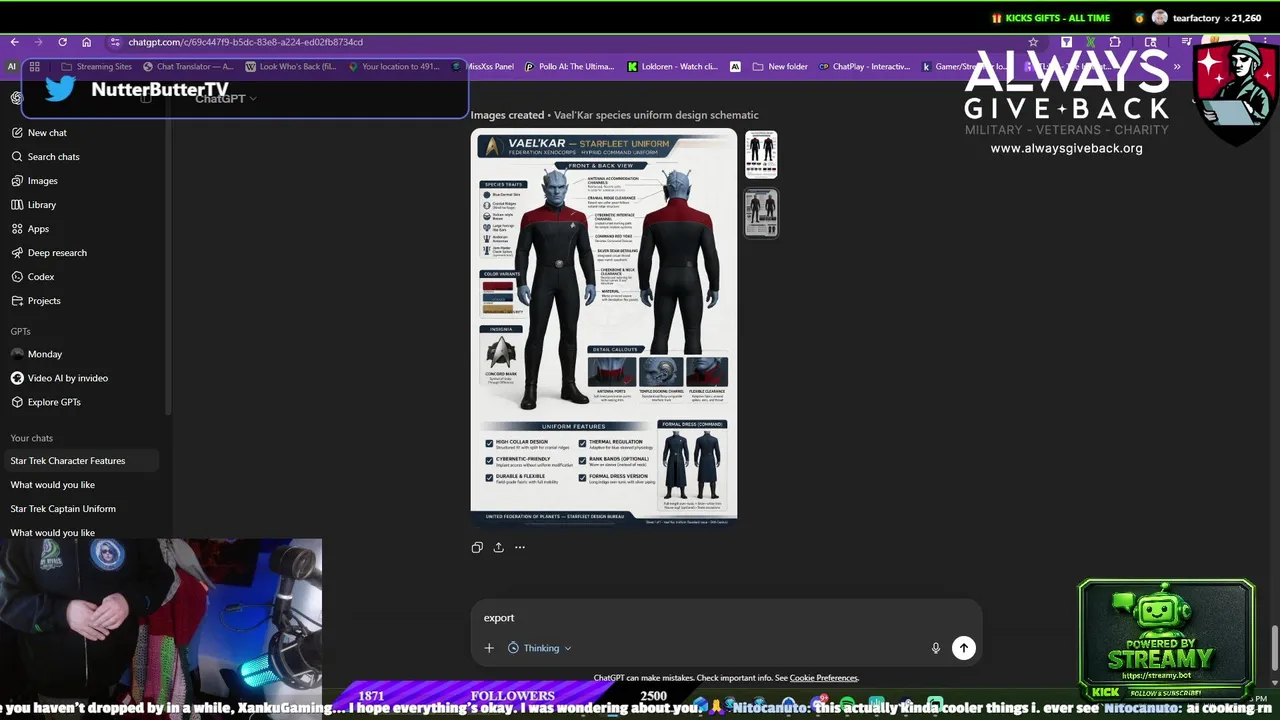
Task: Show more bookmarks via double chevron
Action: (x=1176, y=66)
